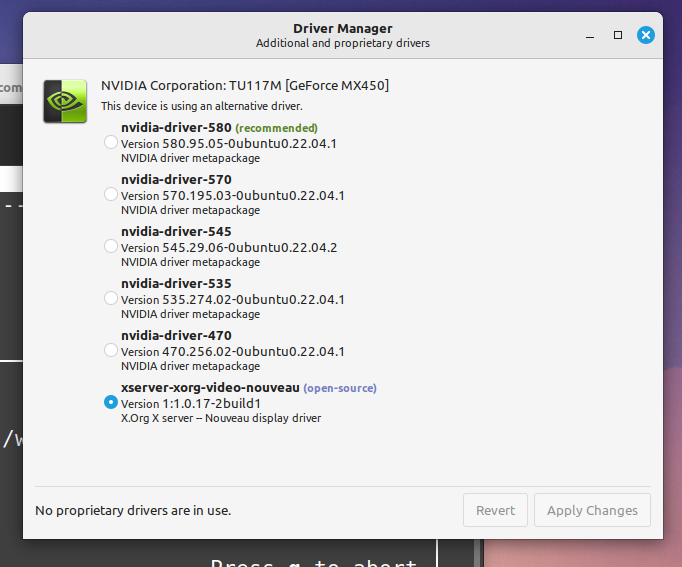The width and height of the screenshot is (682, 567).
Task: Click the "No proprietary drivers are in use" status
Action: coord(133,510)
